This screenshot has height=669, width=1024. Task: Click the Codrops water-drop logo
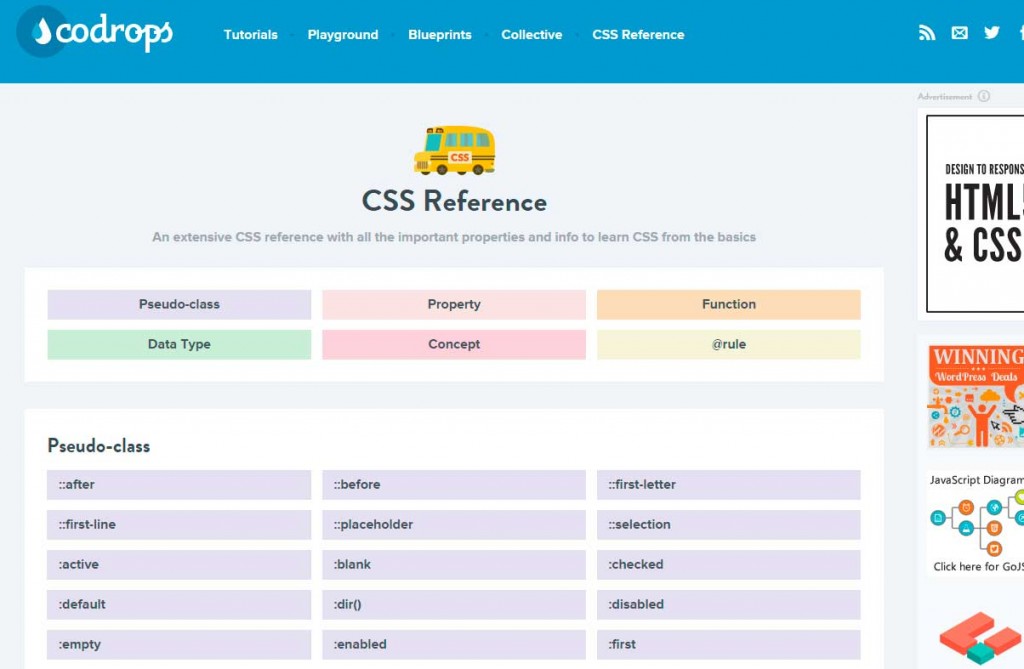(x=41, y=31)
